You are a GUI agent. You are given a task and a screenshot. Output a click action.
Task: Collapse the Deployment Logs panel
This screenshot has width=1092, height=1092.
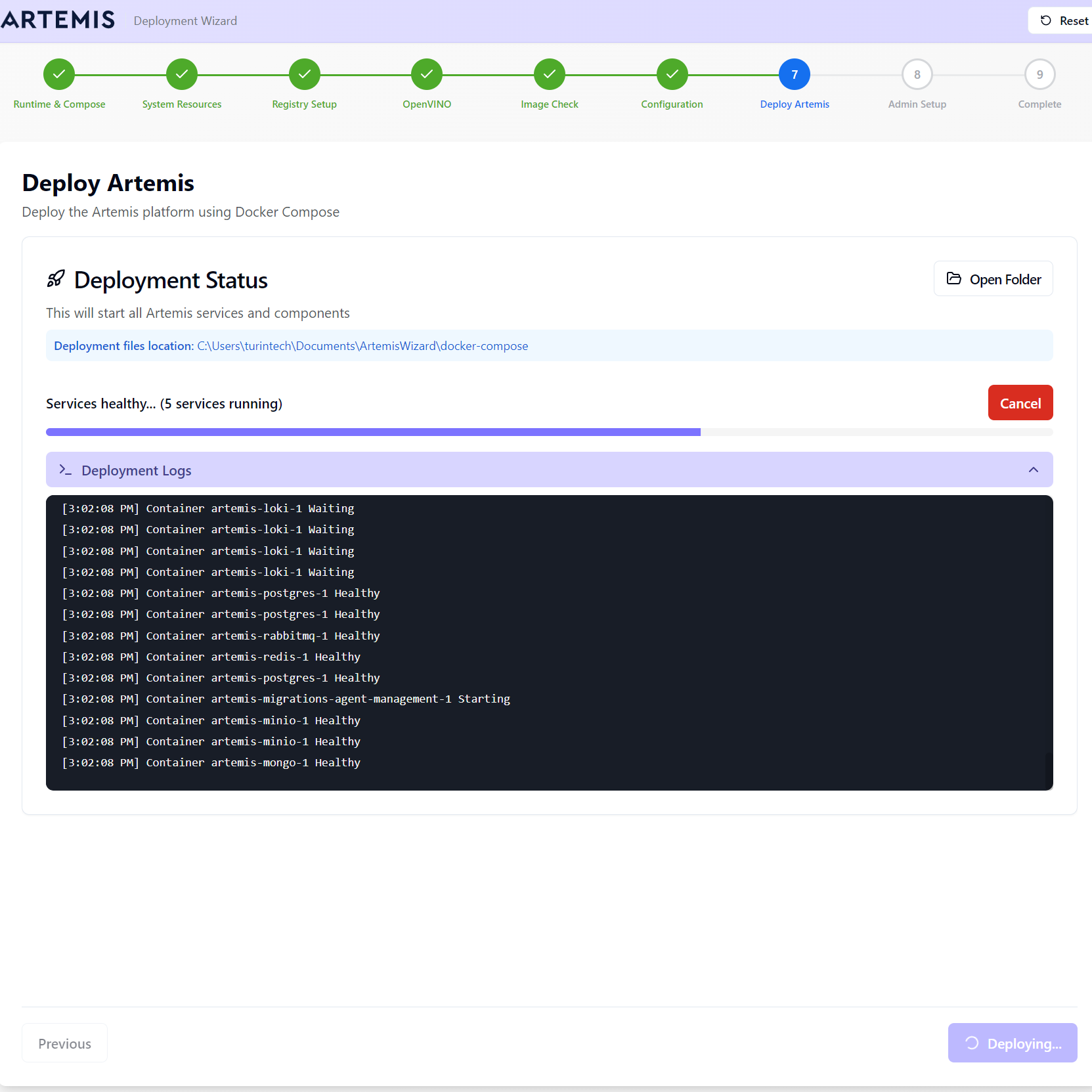click(1033, 470)
